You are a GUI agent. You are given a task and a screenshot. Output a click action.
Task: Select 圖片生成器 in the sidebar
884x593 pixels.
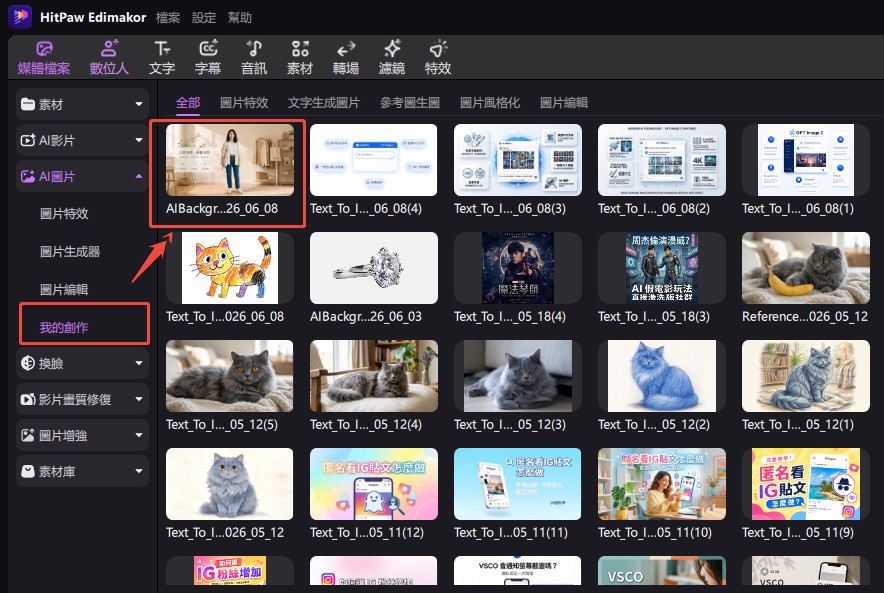pyautogui.click(x=70, y=251)
